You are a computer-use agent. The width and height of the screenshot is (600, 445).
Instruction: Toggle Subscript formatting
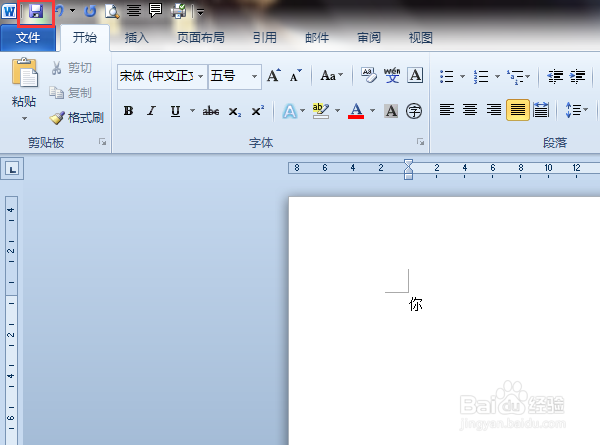tap(235, 111)
